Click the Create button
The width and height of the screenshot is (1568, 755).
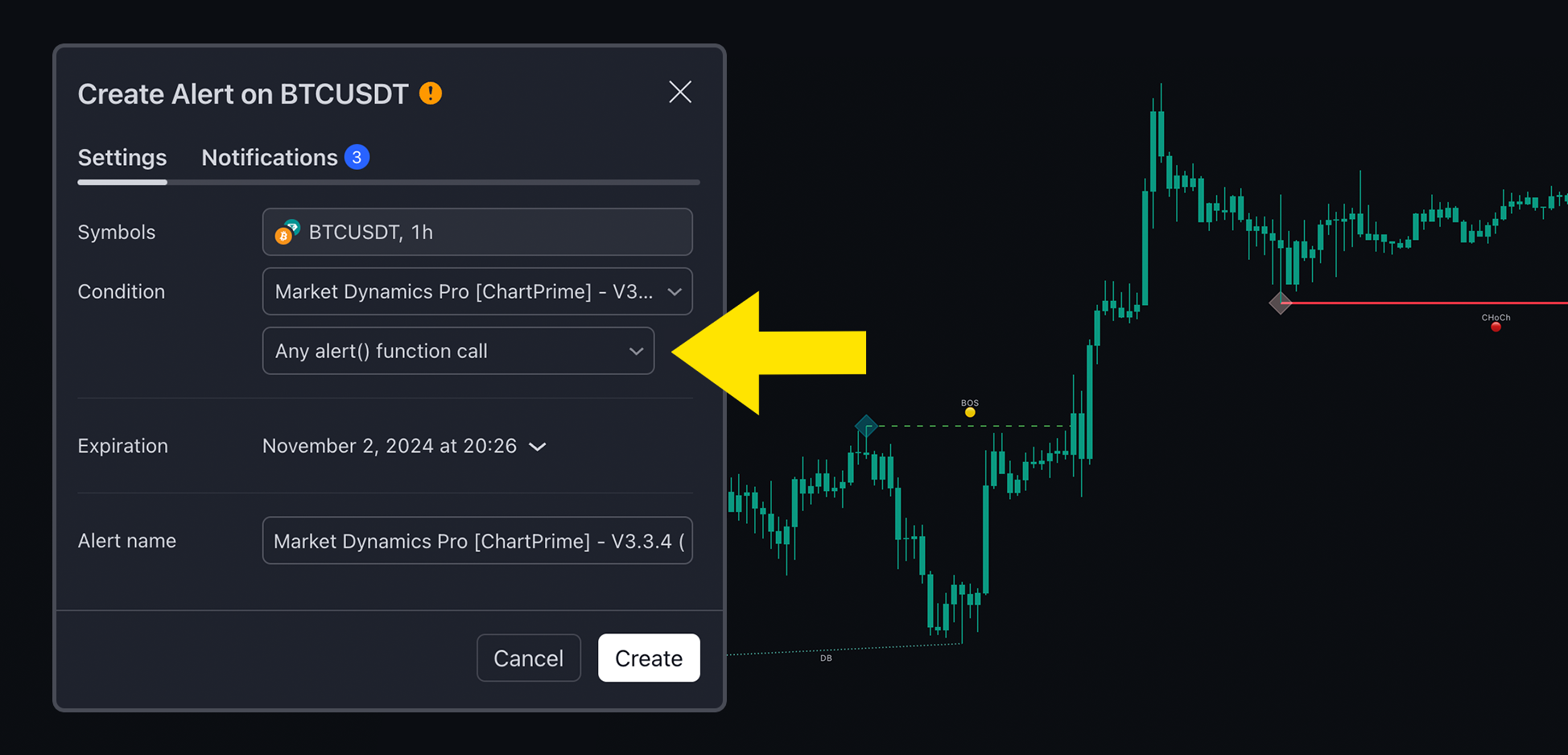[649, 658]
